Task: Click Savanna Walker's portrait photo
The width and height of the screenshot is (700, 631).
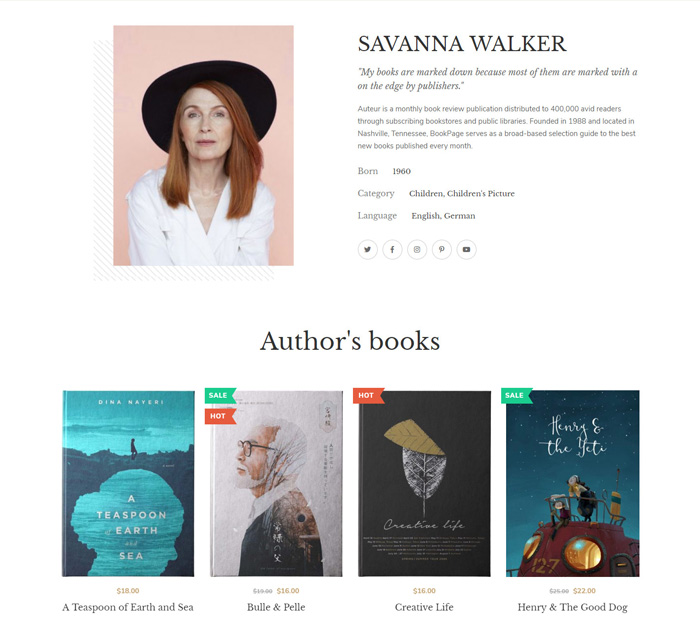Action: tap(204, 146)
